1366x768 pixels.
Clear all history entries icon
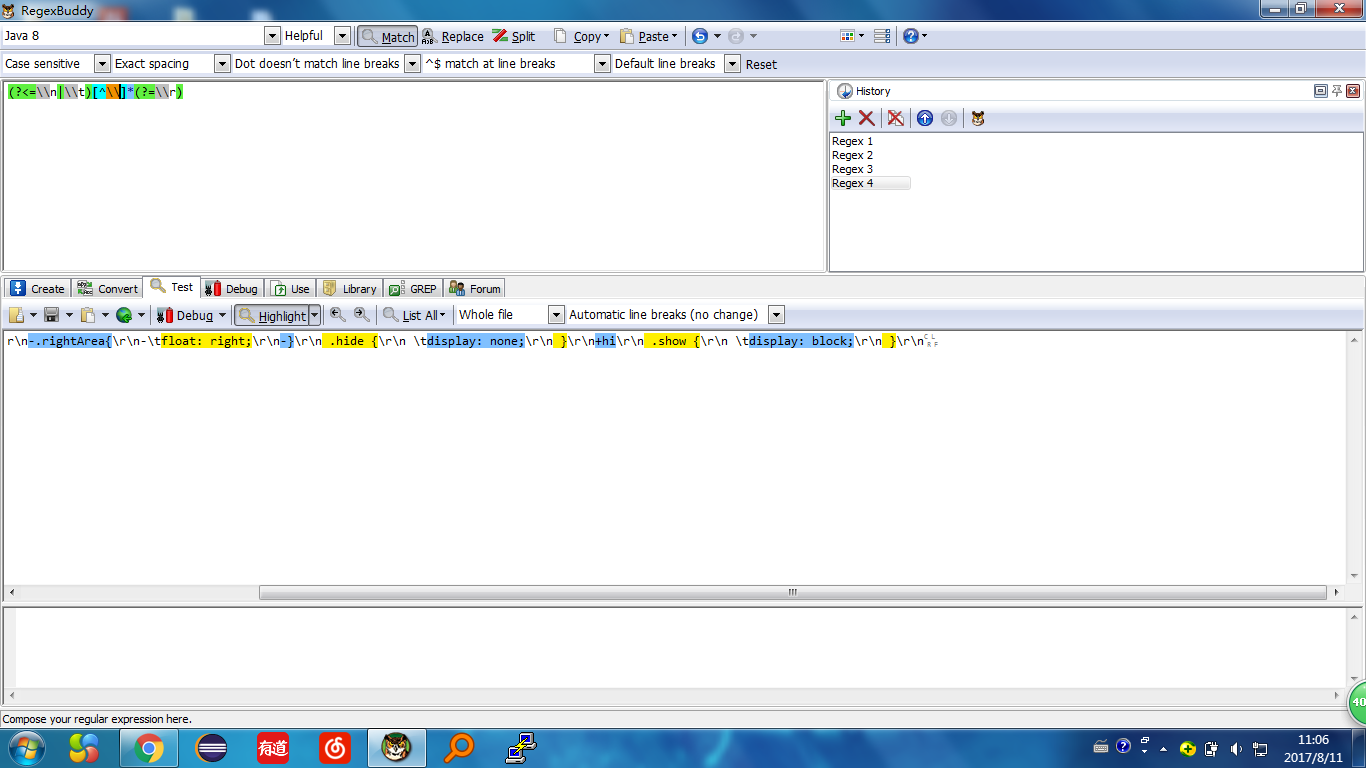click(896, 118)
